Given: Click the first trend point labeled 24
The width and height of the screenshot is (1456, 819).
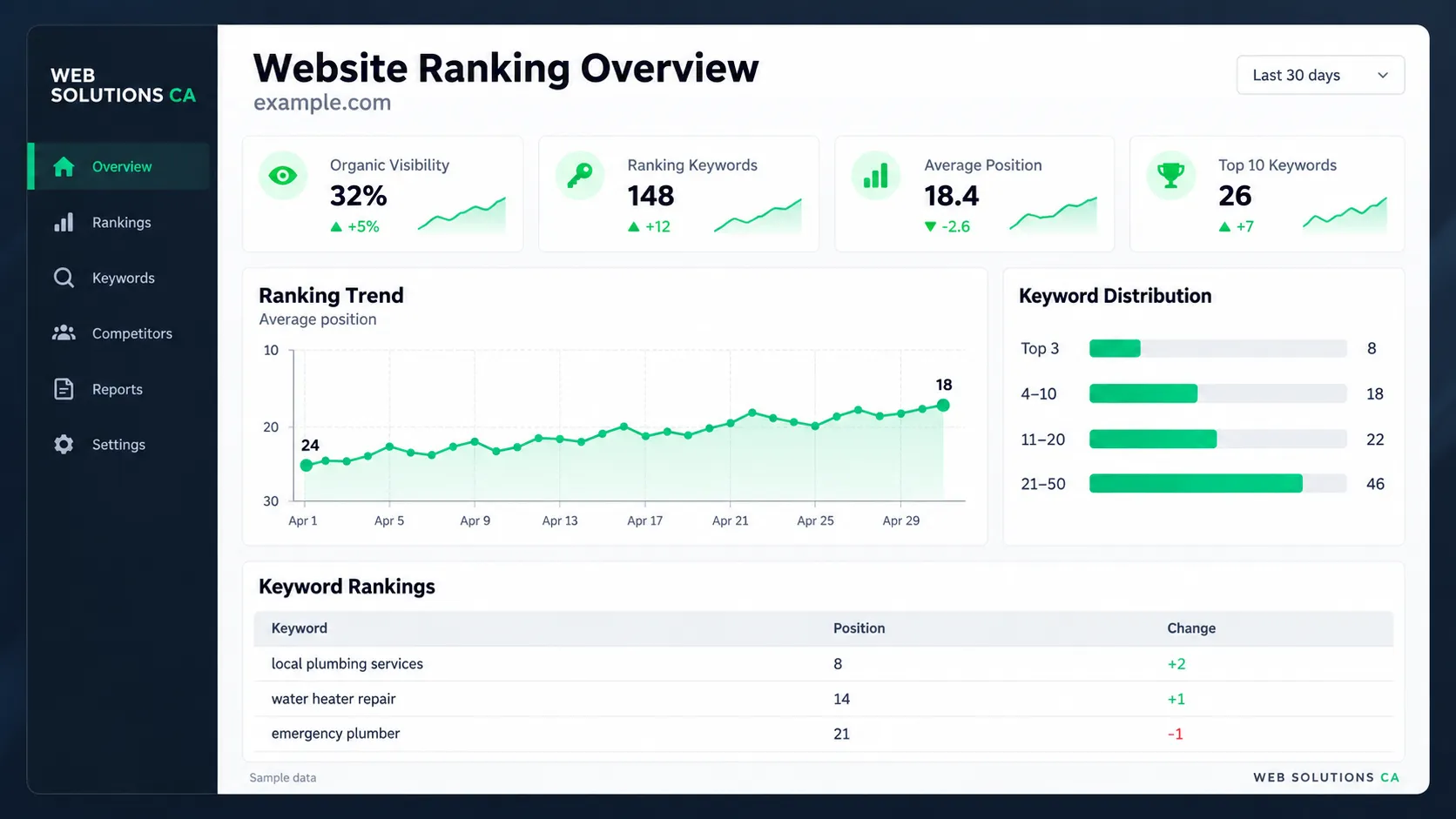Looking at the screenshot, I should point(306,466).
